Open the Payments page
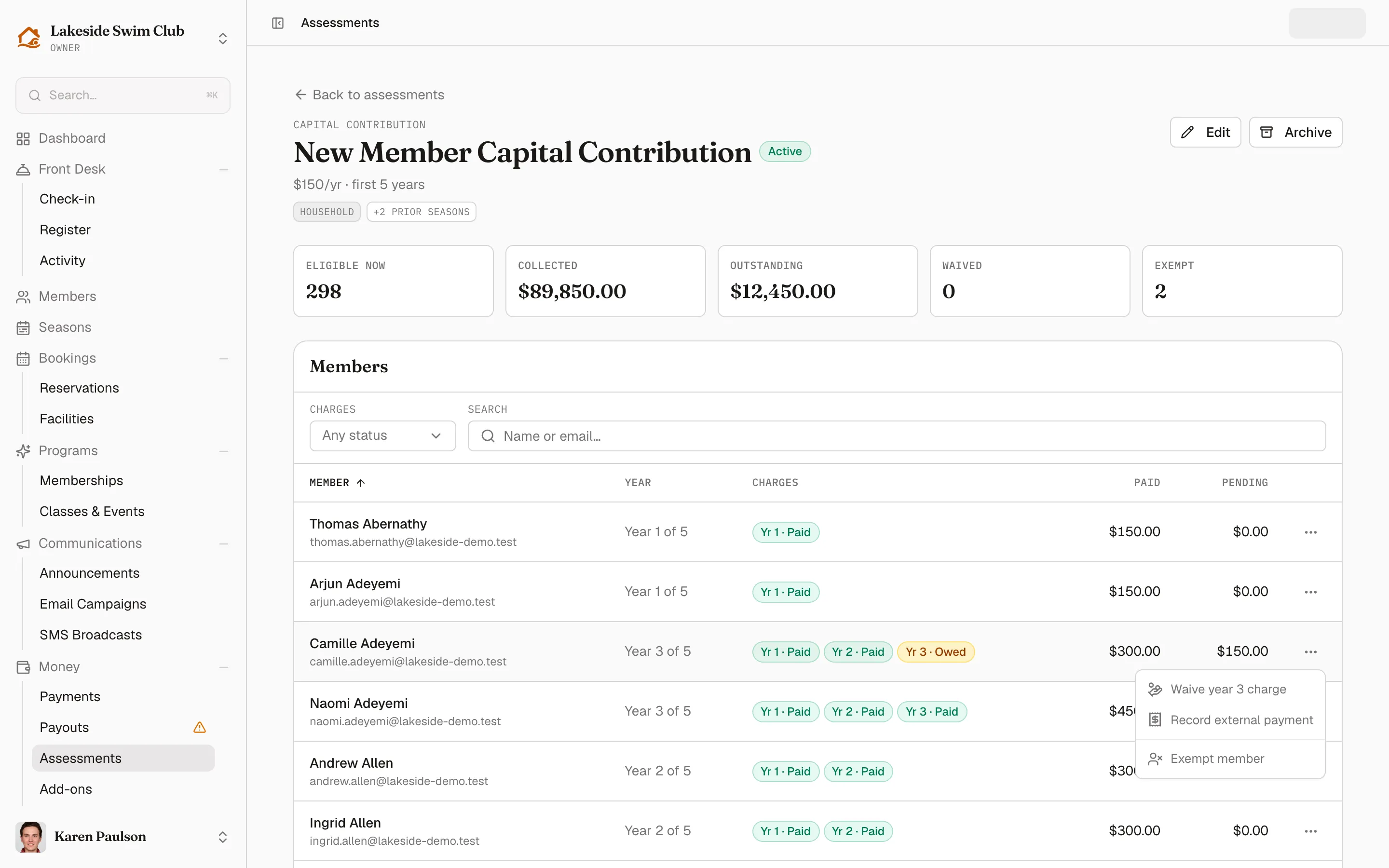1389x868 pixels. (70, 696)
